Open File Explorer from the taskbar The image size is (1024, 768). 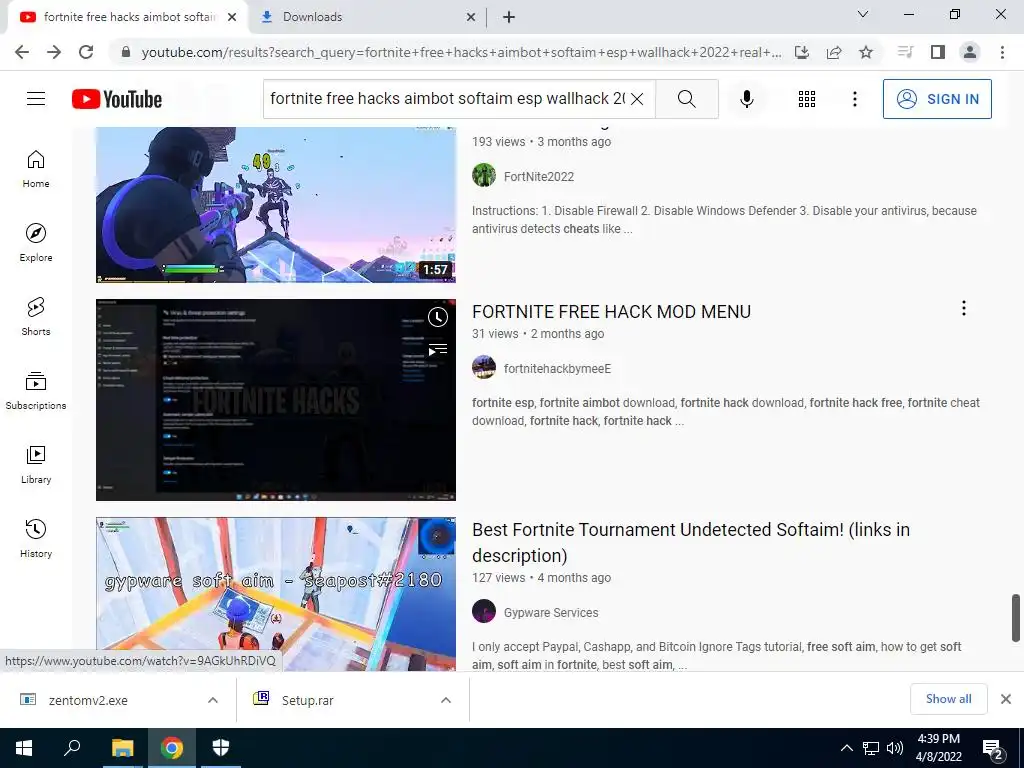(122, 748)
